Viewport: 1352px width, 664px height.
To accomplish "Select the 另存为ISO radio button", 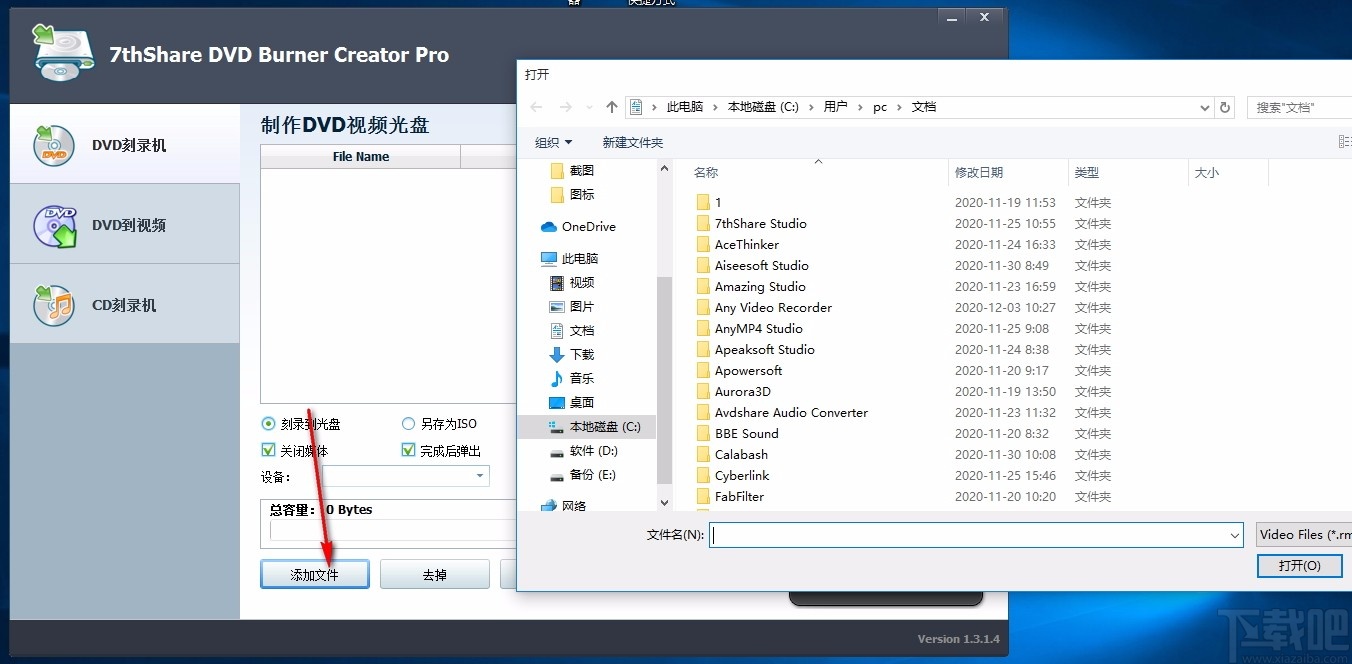I will pyautogui.click(x=408, y=423).
